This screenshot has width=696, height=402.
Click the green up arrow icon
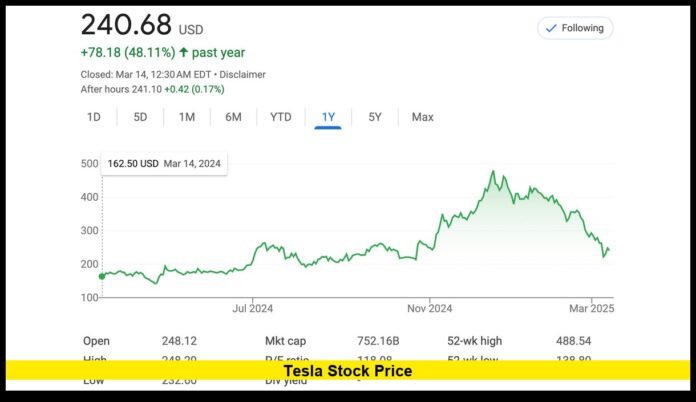point(183,52)
